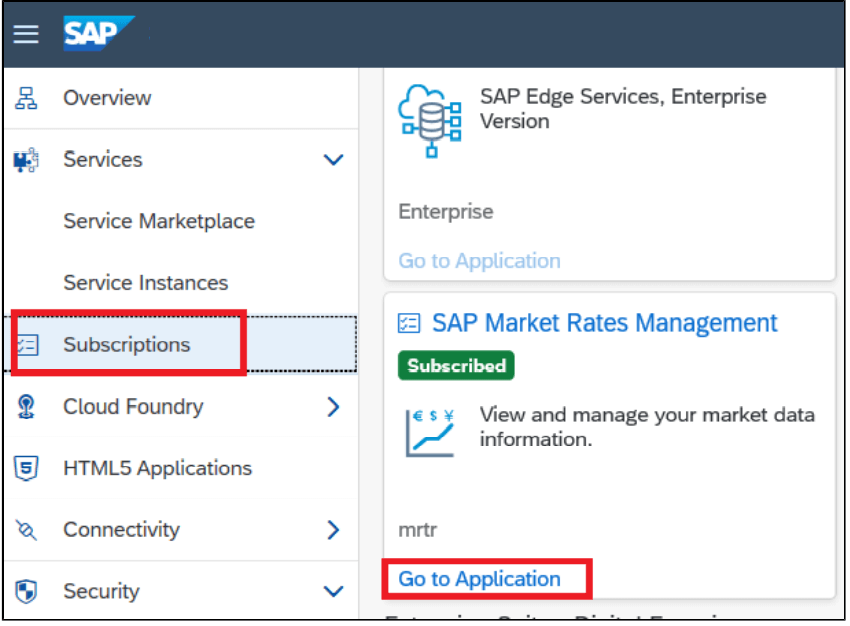This screenshot has height=626, width=850.
Task: Go to Application for SAP Edge Services
Action: [479, 261]
